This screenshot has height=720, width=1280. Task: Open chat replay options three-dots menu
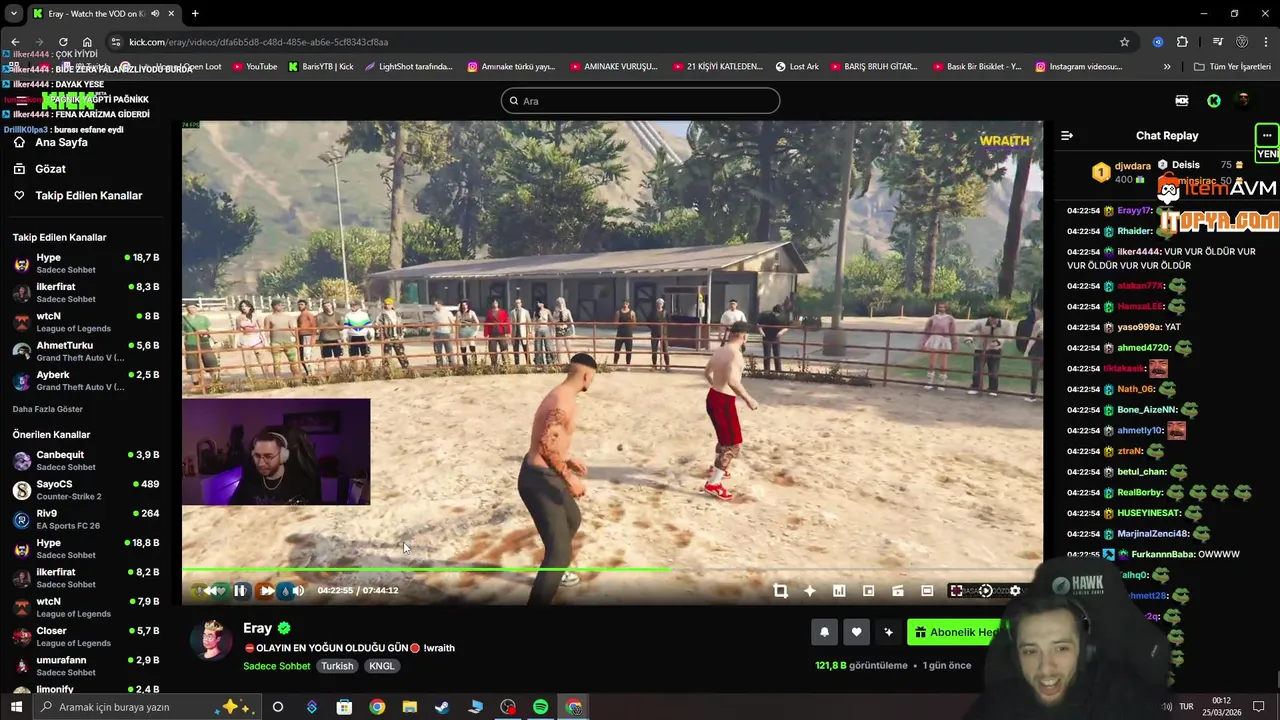1267,136
